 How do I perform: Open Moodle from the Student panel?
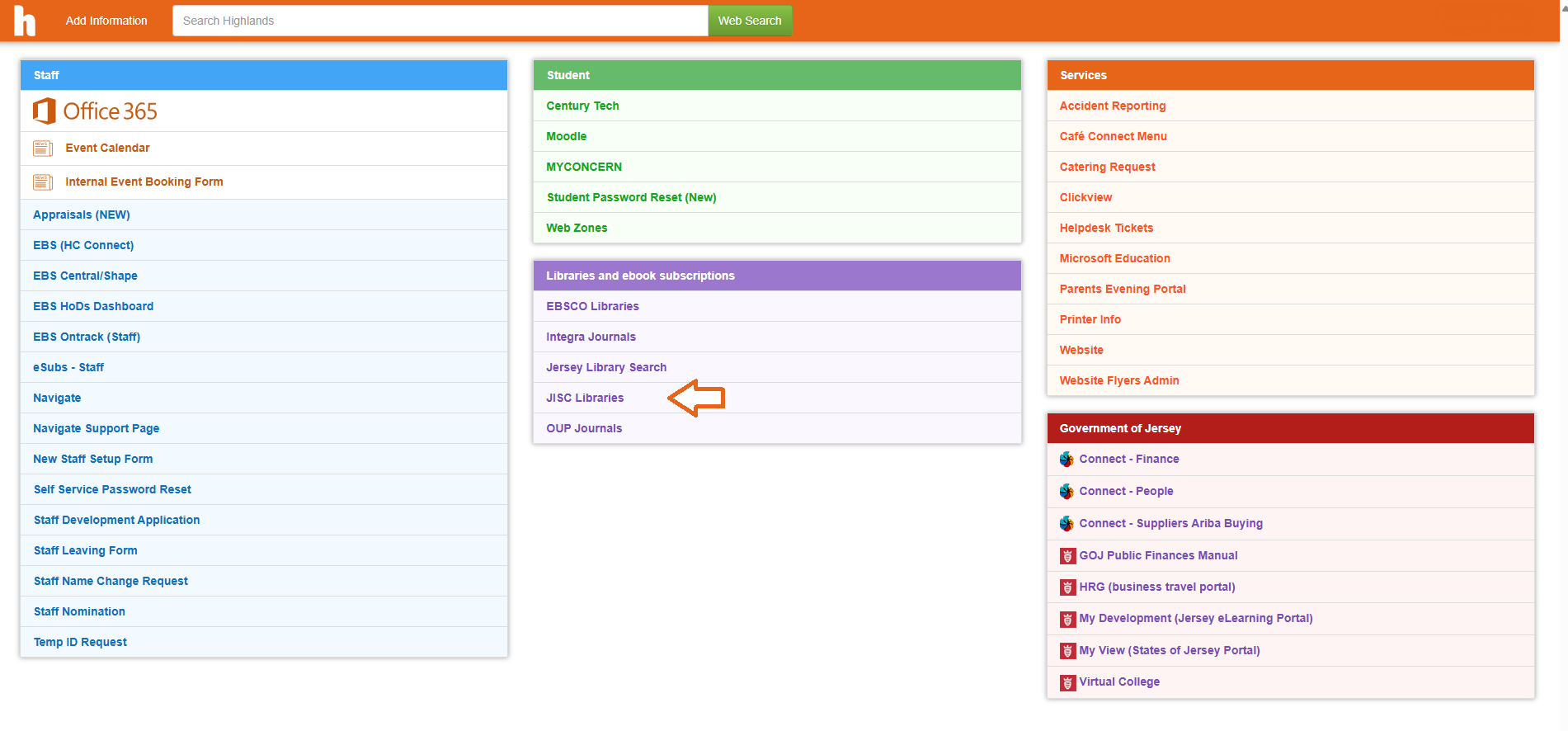click(x=567, y=136)
